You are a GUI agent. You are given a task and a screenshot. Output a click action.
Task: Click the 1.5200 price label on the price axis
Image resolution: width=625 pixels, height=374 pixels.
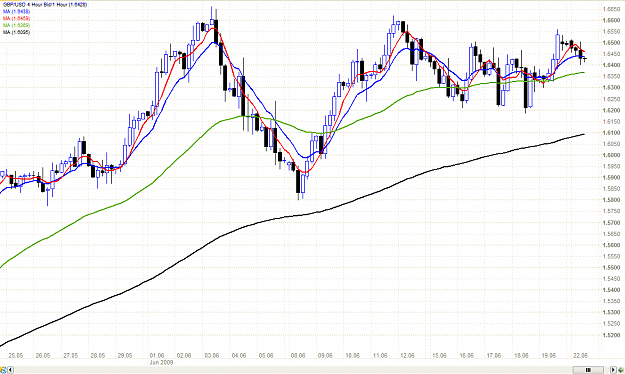point(611,335)
